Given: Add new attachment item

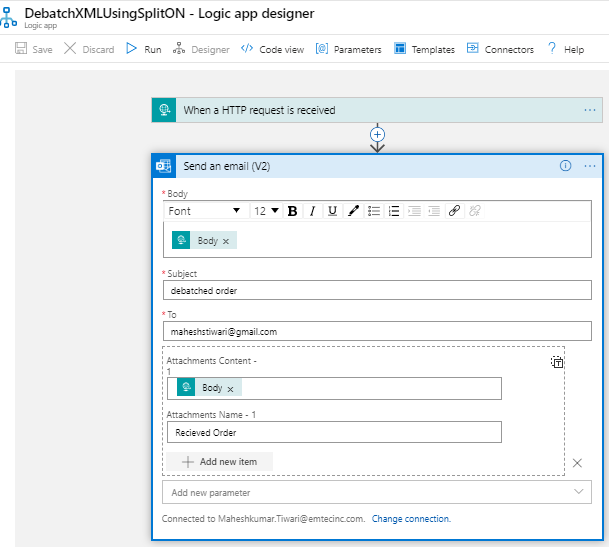Looking at the screenshot, I should tap(219, 462).
